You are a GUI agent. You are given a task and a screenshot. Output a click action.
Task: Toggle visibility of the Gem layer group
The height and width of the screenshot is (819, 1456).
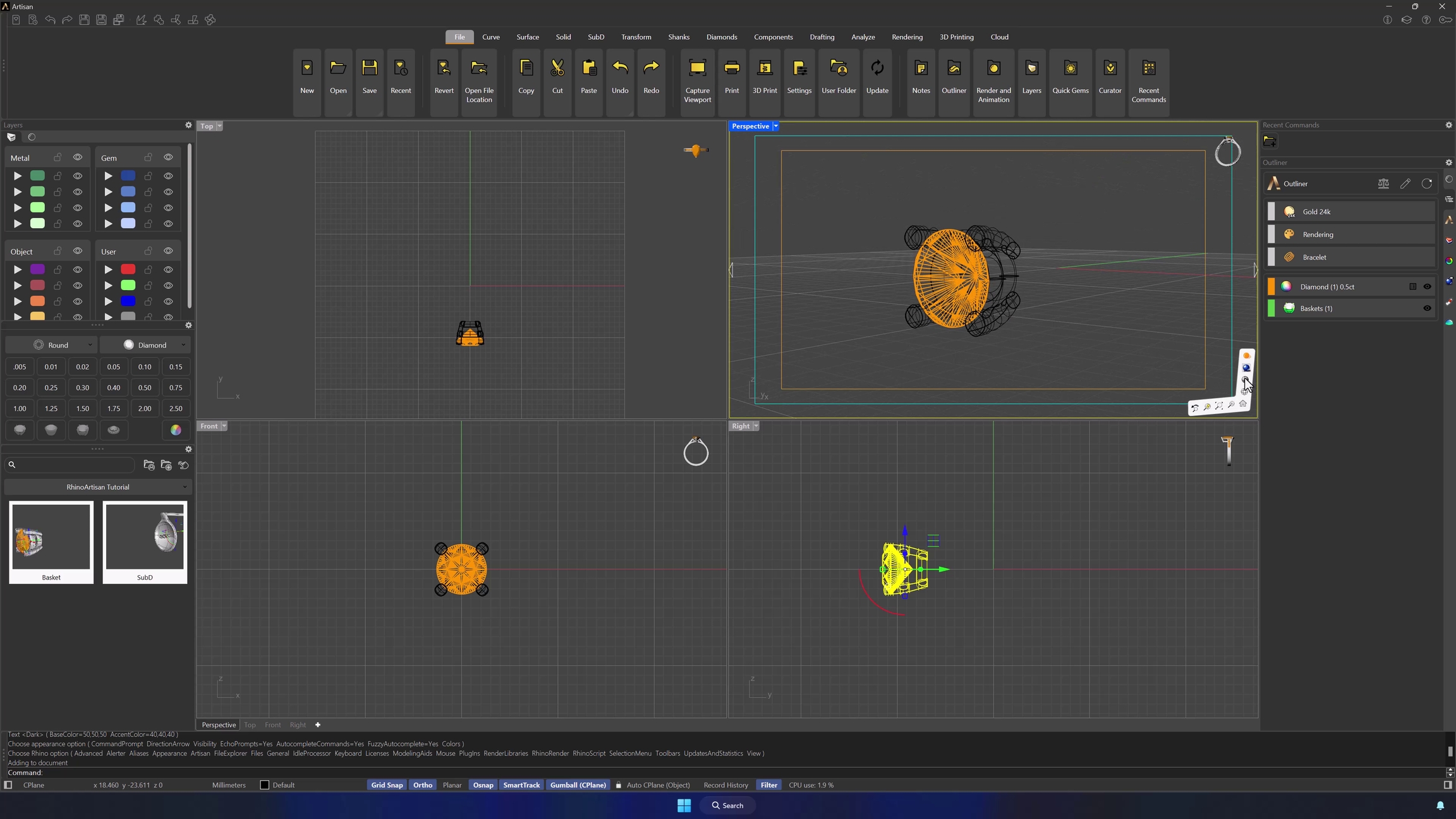[x=168, y=157]
